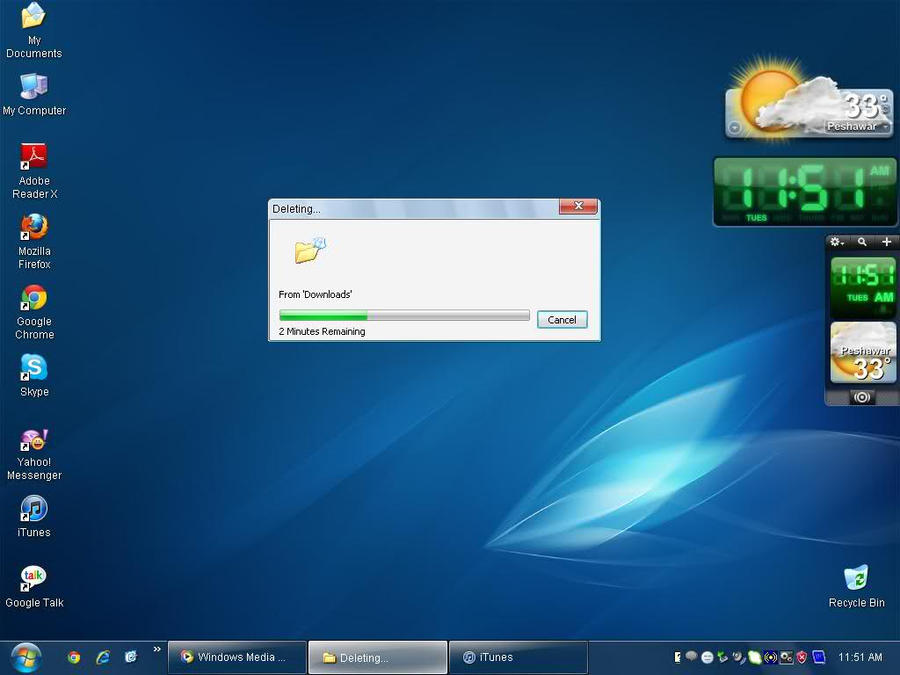Click the deletion progress bar
Screen dimensions: 900x675
(x=404, y=314)
